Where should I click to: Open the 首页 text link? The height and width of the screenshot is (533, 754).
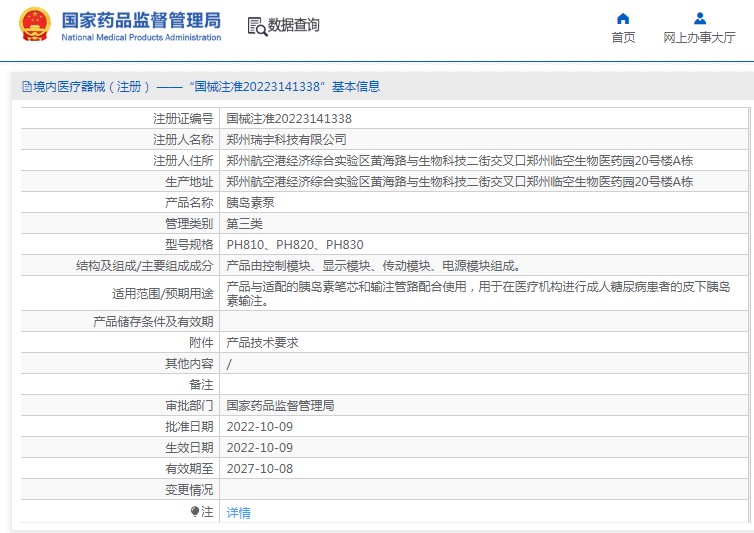pos(623,38)
